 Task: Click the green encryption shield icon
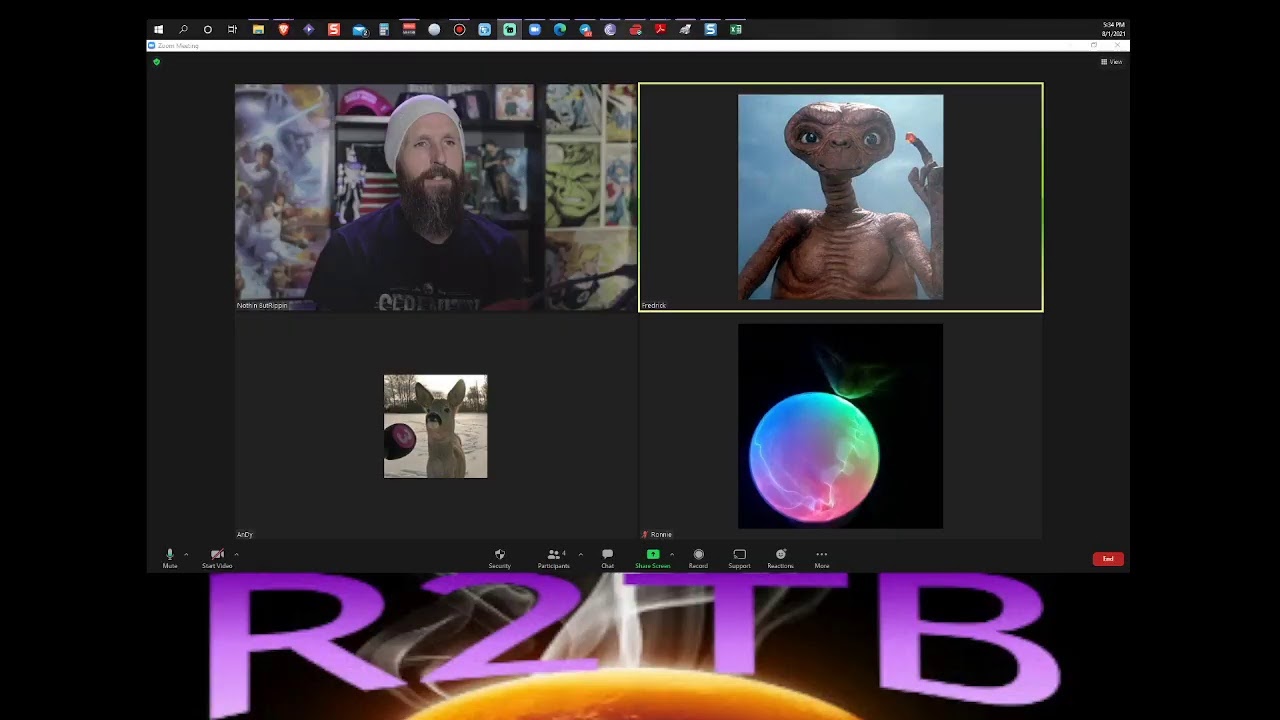pos(156,62)
